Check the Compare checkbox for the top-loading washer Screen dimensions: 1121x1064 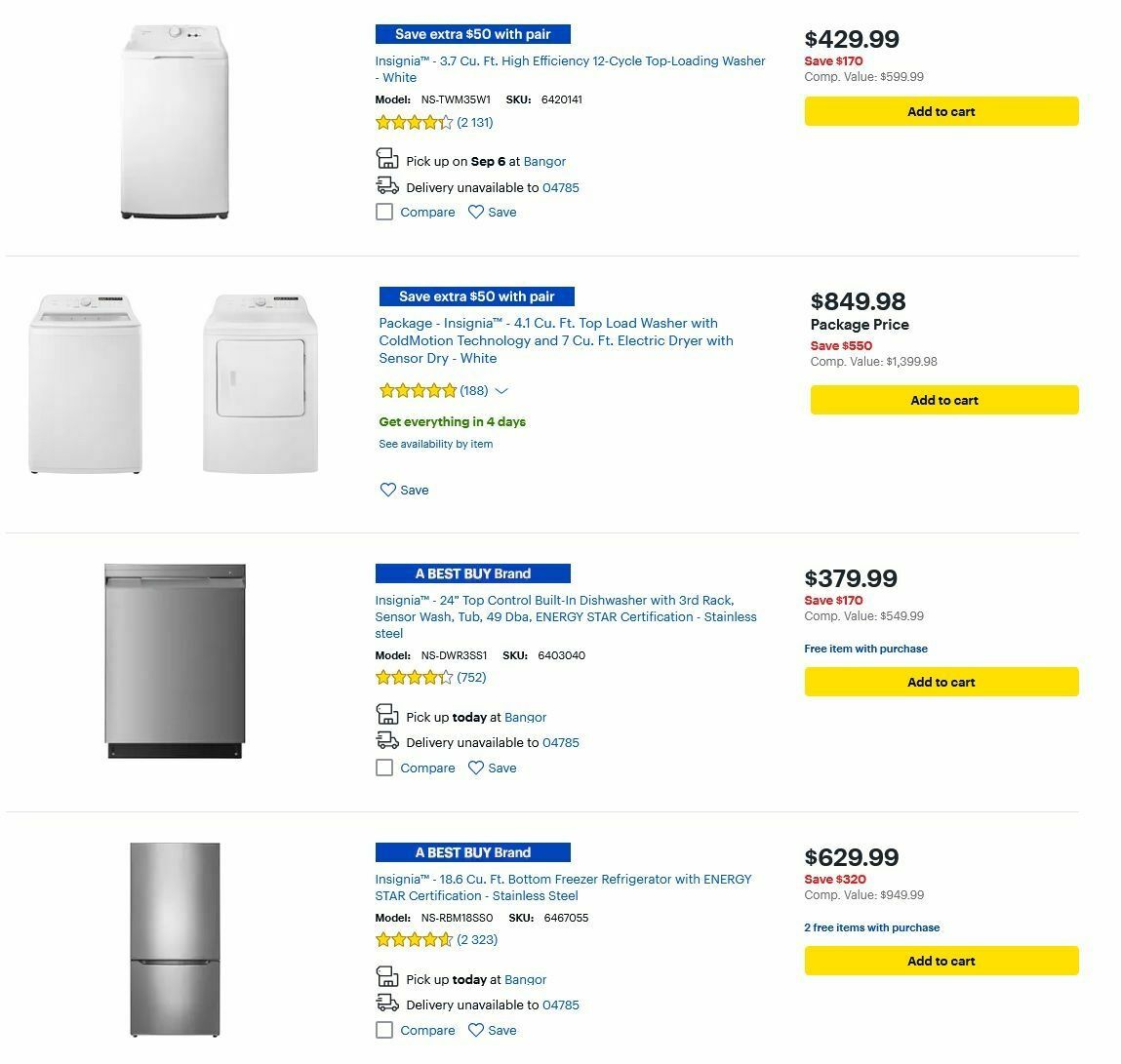(383, 211)
